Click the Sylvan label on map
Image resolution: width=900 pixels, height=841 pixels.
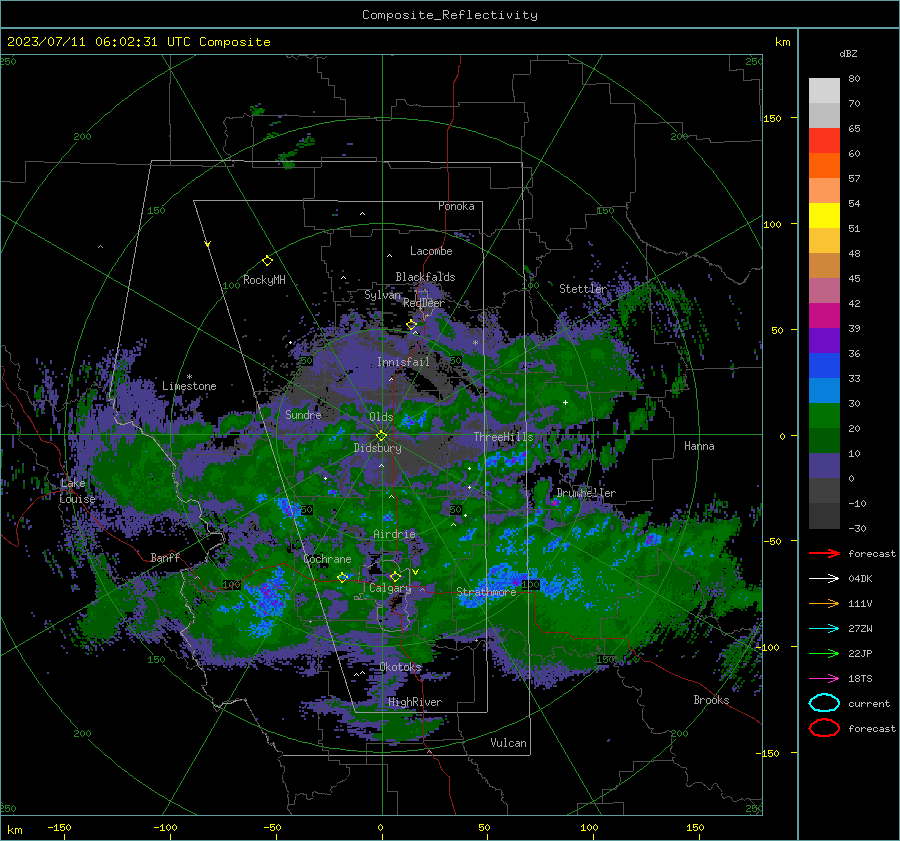point(382,295)
